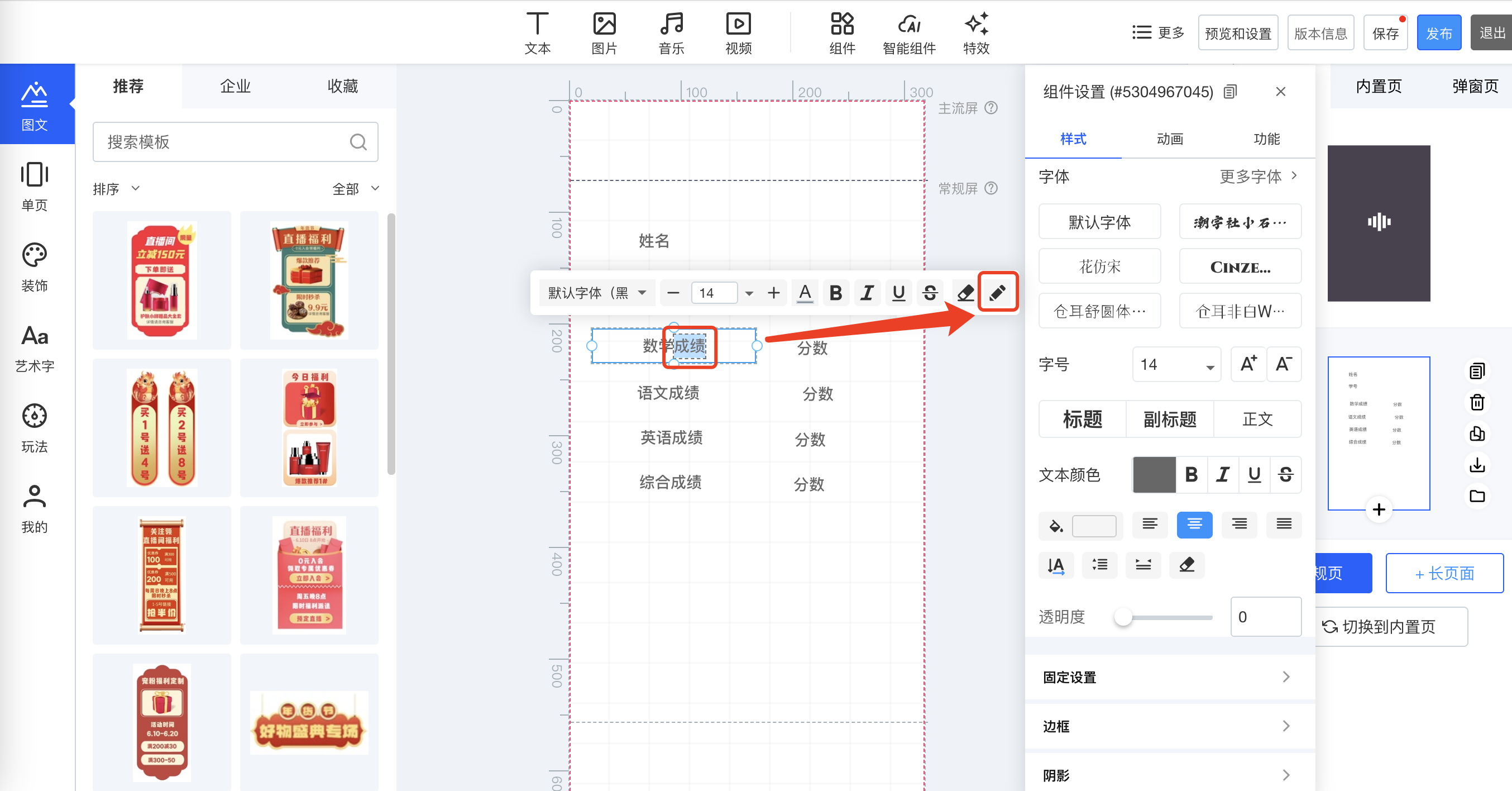Open the 排序 sort dropdown
1512x791 pixels.
point(116,188)
